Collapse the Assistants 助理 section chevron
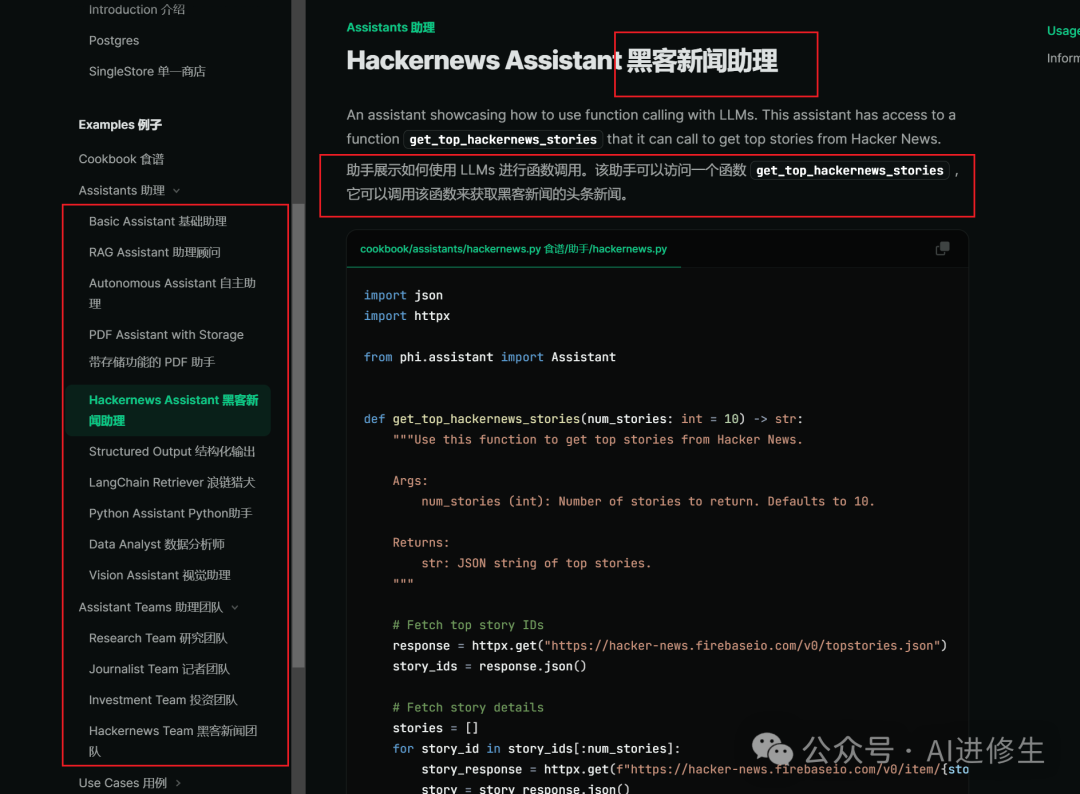Image resolution: width=1080 pixels, height=794 pixels. click(176, 191)
